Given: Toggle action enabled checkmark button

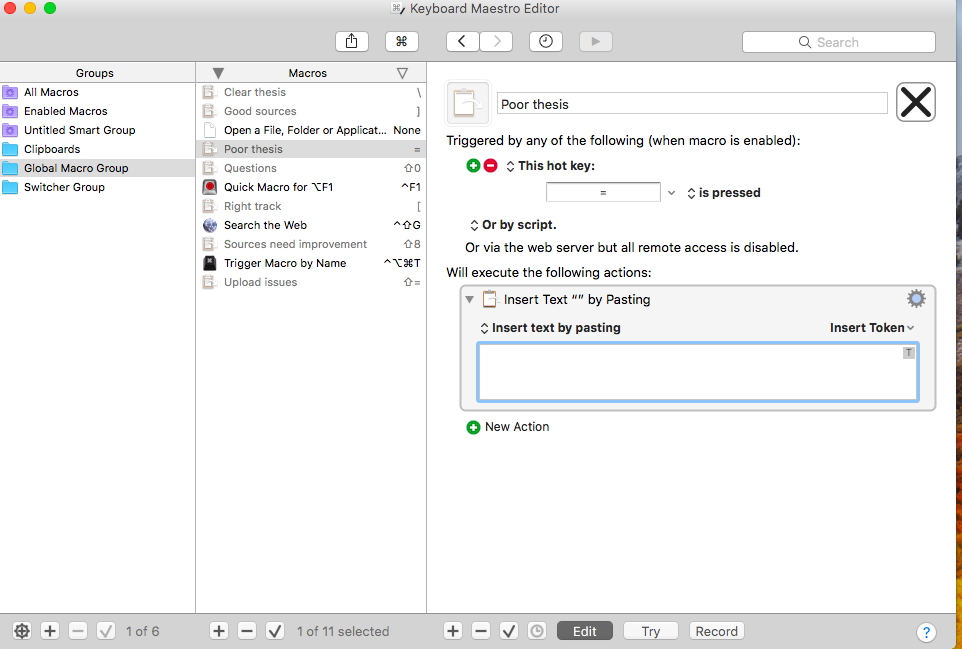Looking at the screenshot, I should [509, 631].
